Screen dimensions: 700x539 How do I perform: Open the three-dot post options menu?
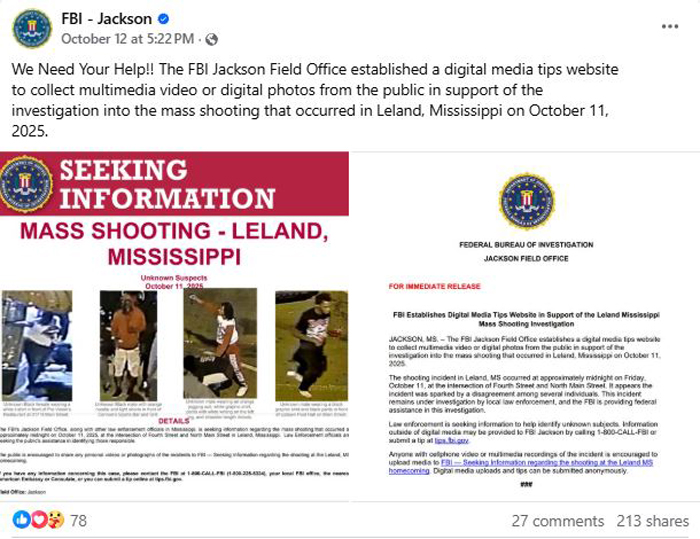pos(670,27)
